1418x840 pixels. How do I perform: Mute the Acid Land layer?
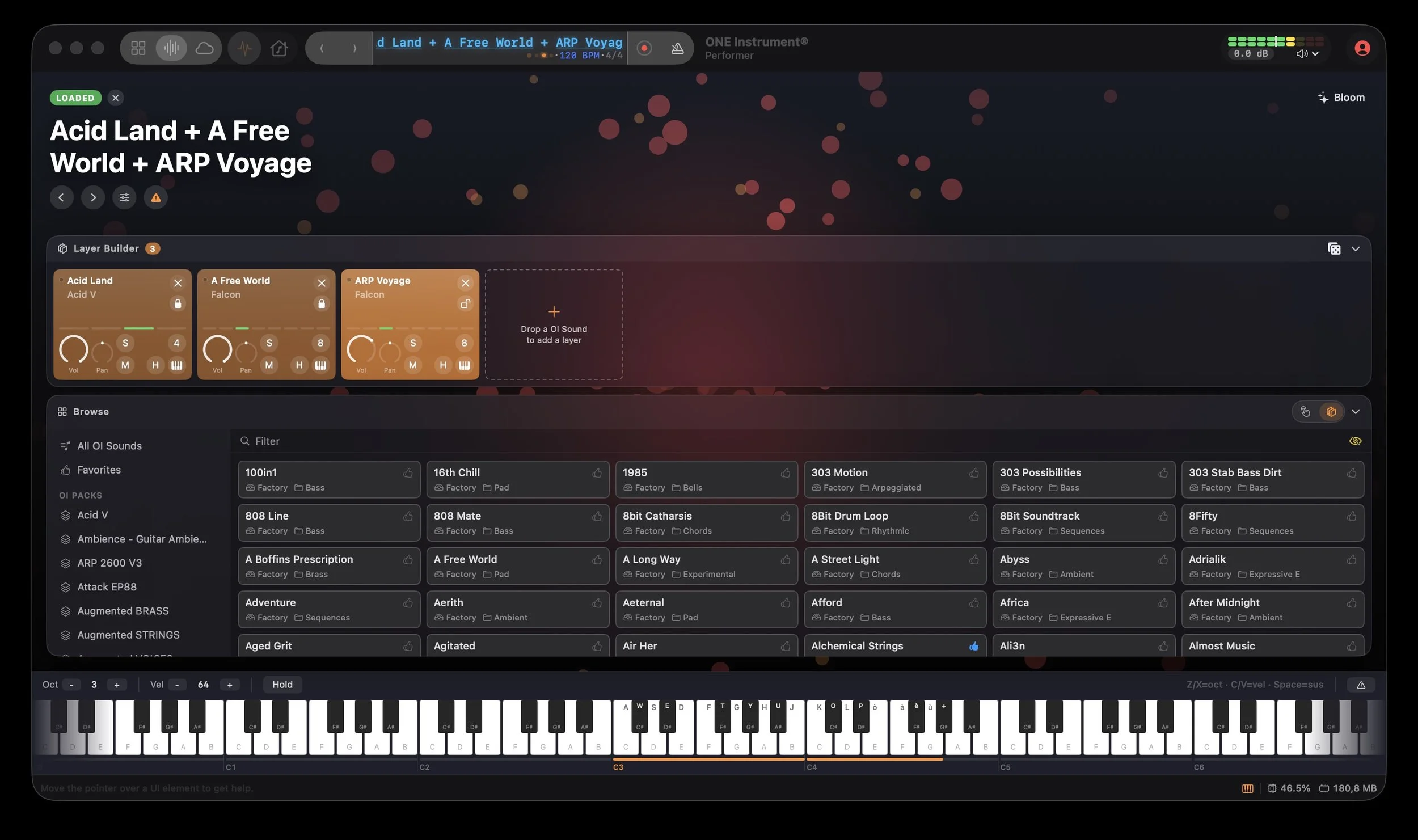(x=125, y=365)
